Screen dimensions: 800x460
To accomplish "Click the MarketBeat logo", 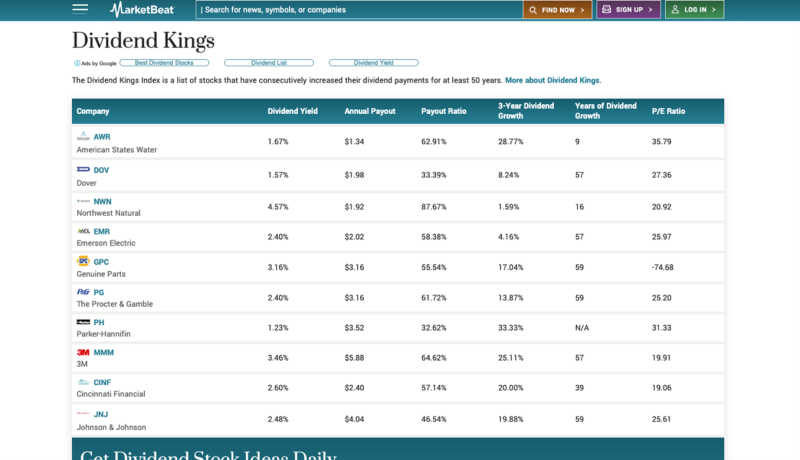I will (x=142, y=9).
